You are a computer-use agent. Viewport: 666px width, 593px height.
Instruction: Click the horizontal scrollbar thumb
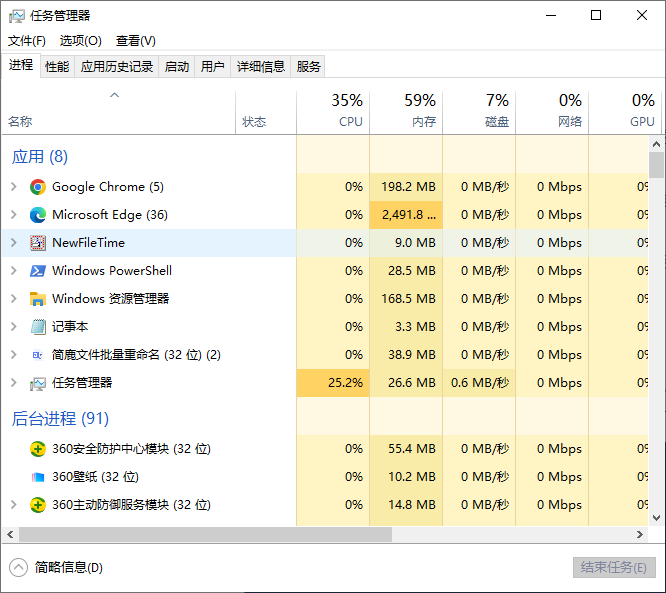(x=205, y=534)
